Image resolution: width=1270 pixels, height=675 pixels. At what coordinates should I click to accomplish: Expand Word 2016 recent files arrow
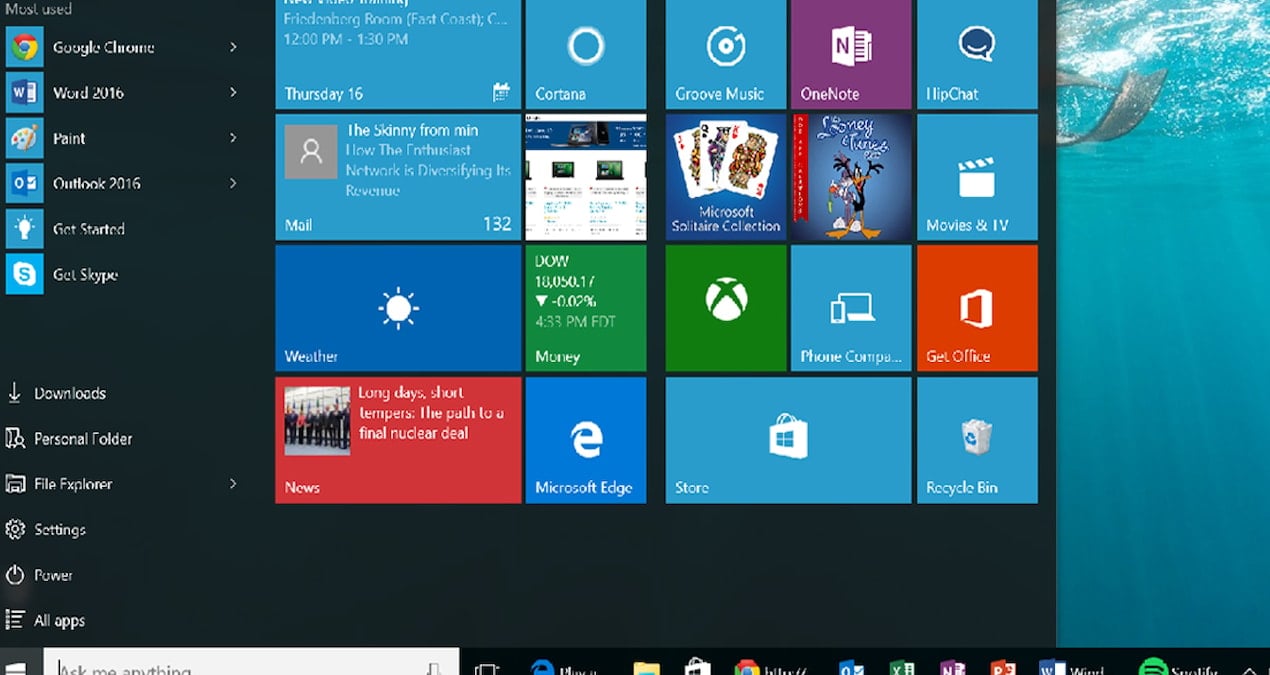click(x=233, y=93)
